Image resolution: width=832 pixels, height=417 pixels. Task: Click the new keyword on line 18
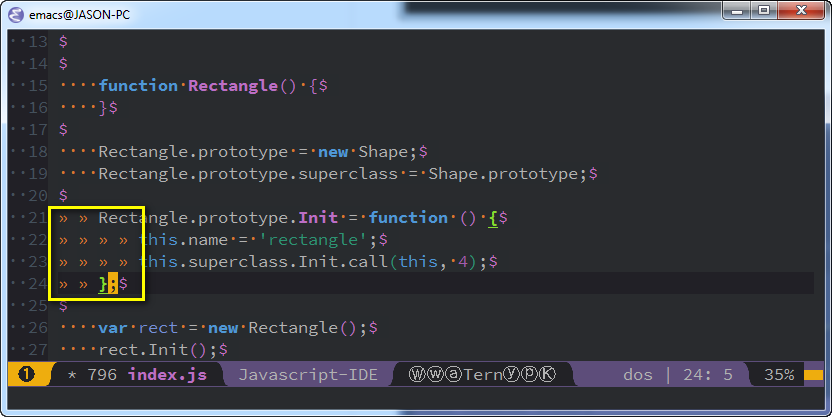click(x=333, y=152)
